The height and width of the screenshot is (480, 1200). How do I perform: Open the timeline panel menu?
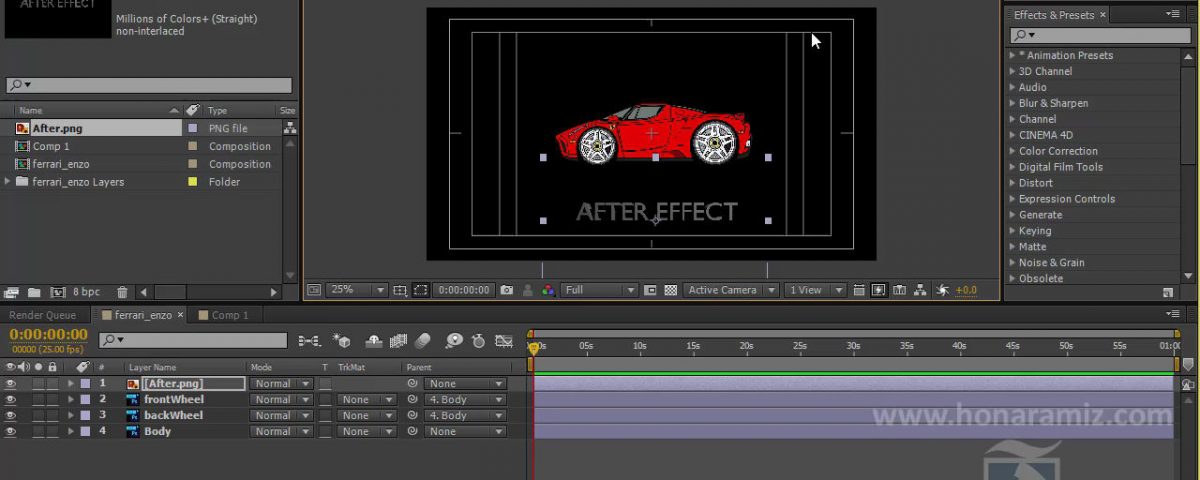pyautogui.click(x=1173, y=314)
